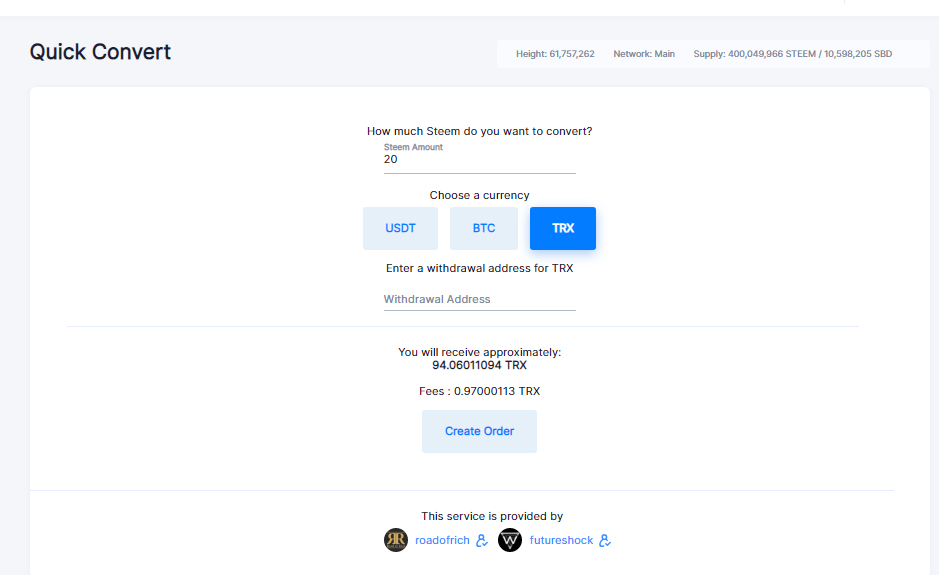
Task: Click 'Enter a withdrawal address for TRX' label
Action: 480,268
